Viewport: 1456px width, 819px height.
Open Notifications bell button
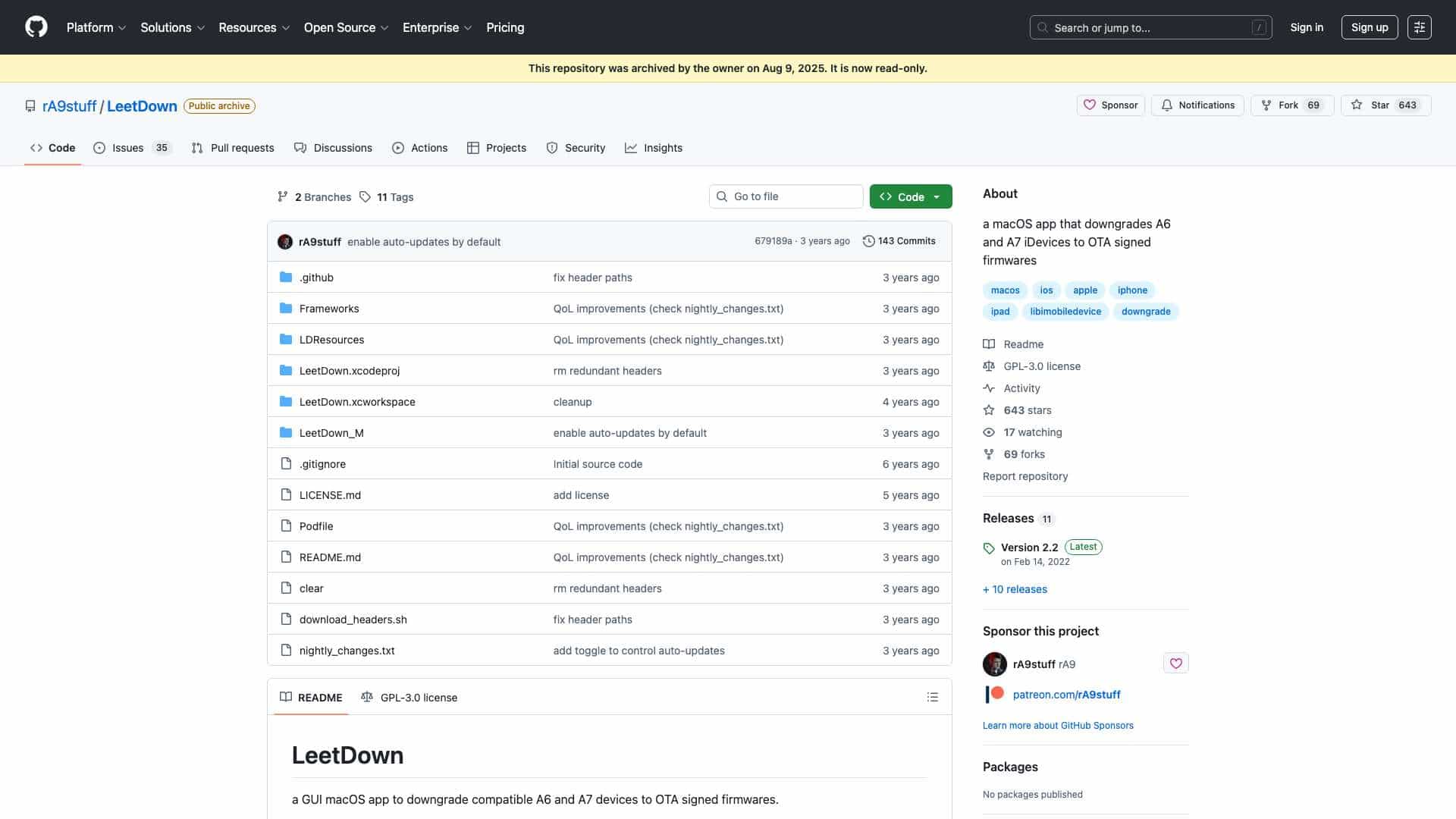pyautogui.click(x=1197, y=105)
